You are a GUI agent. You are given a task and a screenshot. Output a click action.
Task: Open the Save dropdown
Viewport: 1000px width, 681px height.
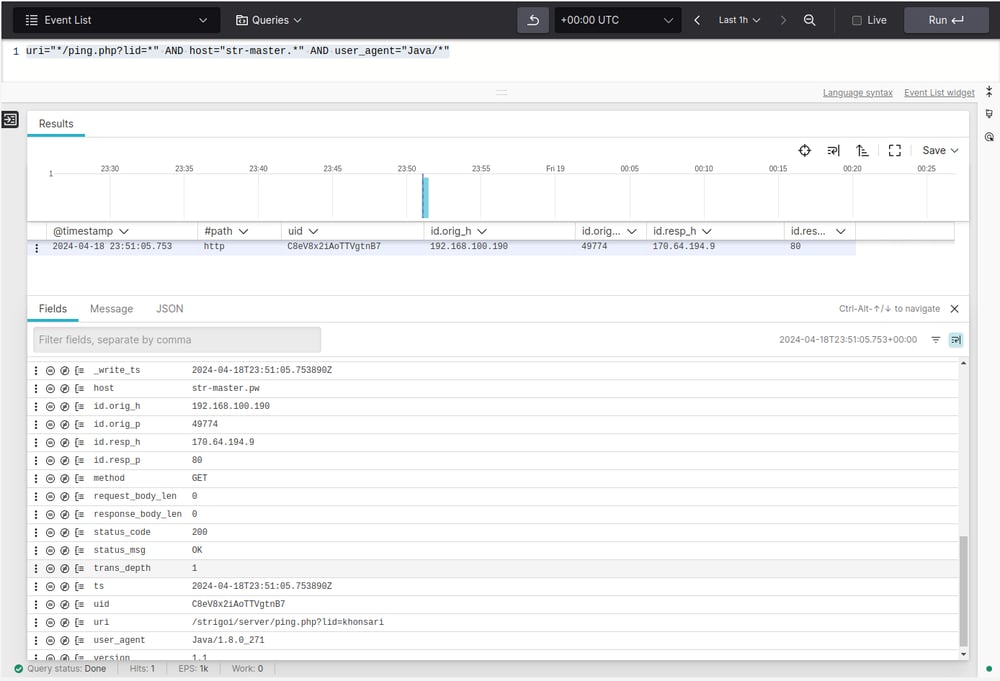tap(940, 150)
